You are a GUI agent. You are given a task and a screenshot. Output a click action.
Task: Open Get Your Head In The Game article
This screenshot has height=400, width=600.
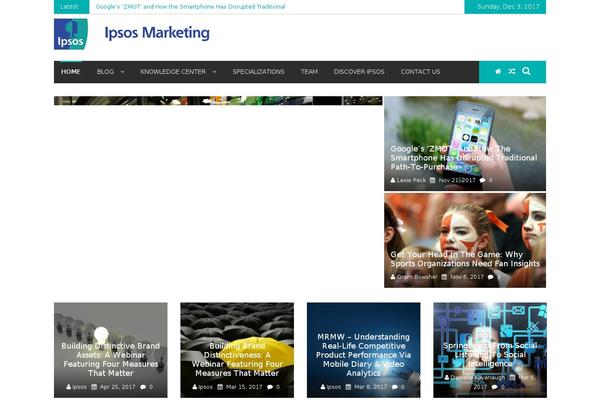tap(465, 259)
